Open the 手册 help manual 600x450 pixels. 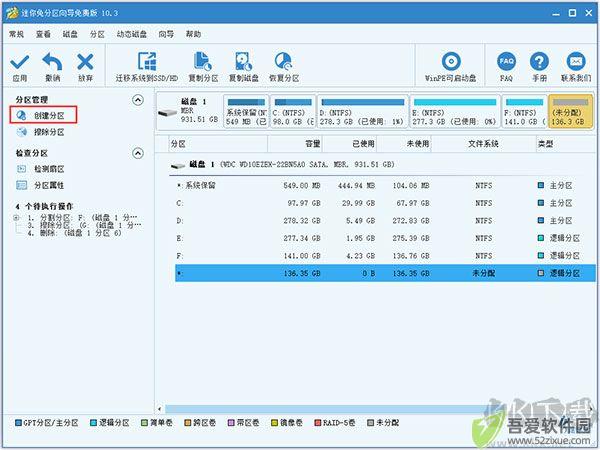click(539, 67)
